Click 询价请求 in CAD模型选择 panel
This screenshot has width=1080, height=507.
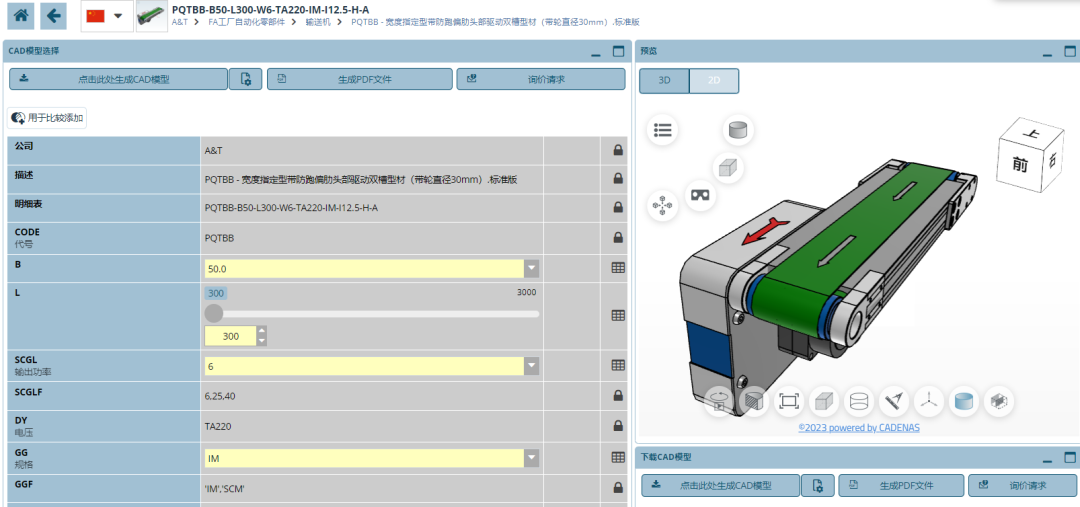pos(541,79)
